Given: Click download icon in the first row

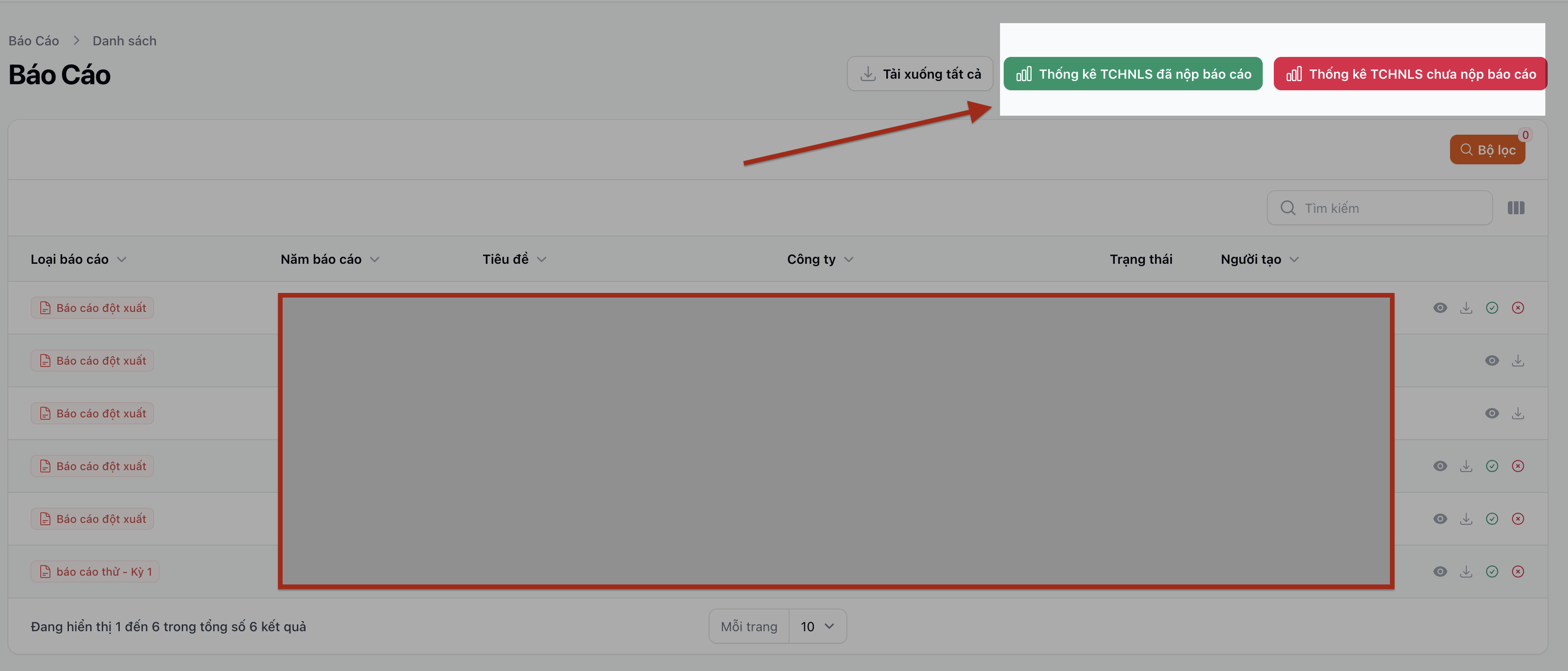Looking at the screenshot, I should point(1466,307).
